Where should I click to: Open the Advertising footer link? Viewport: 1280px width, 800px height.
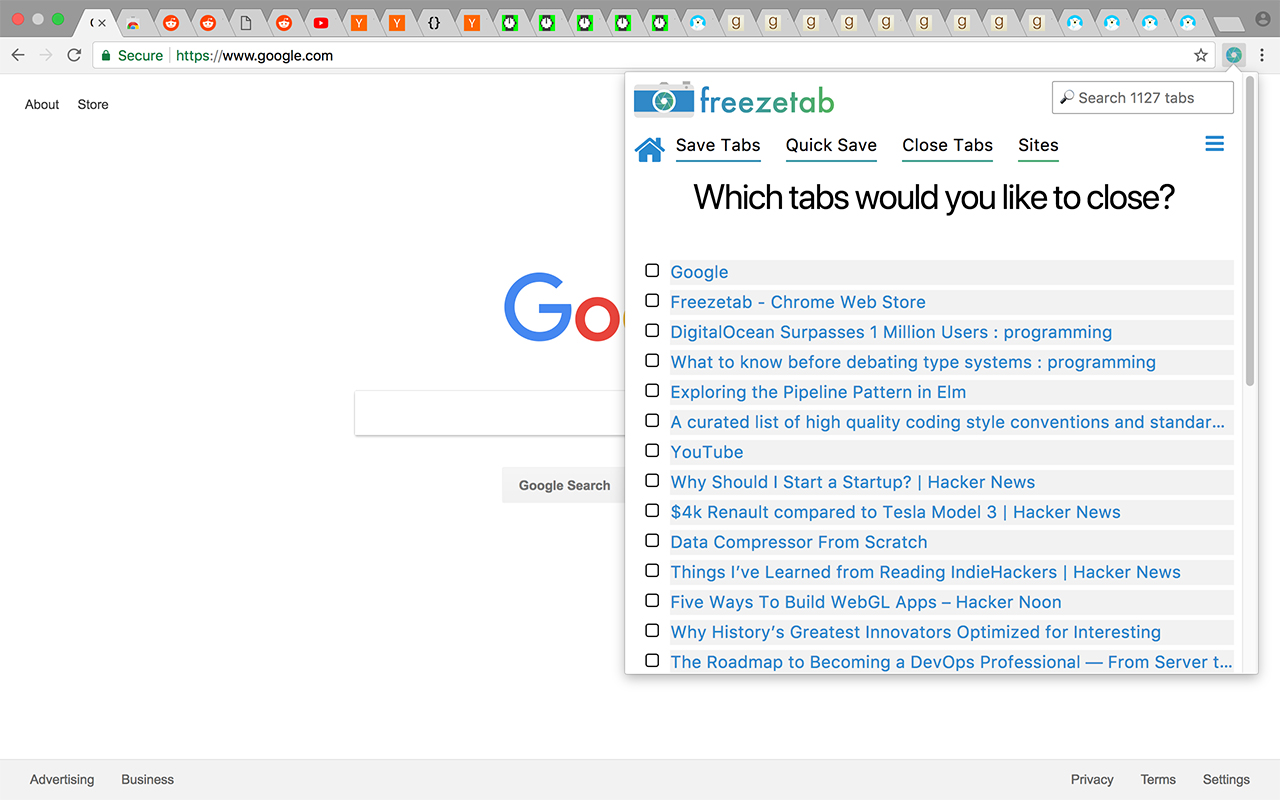[62, 779]
